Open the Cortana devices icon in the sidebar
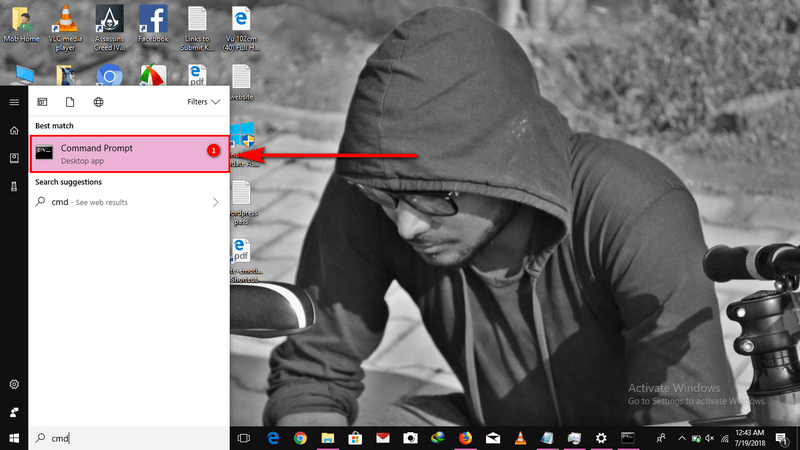 click(14, 187)
